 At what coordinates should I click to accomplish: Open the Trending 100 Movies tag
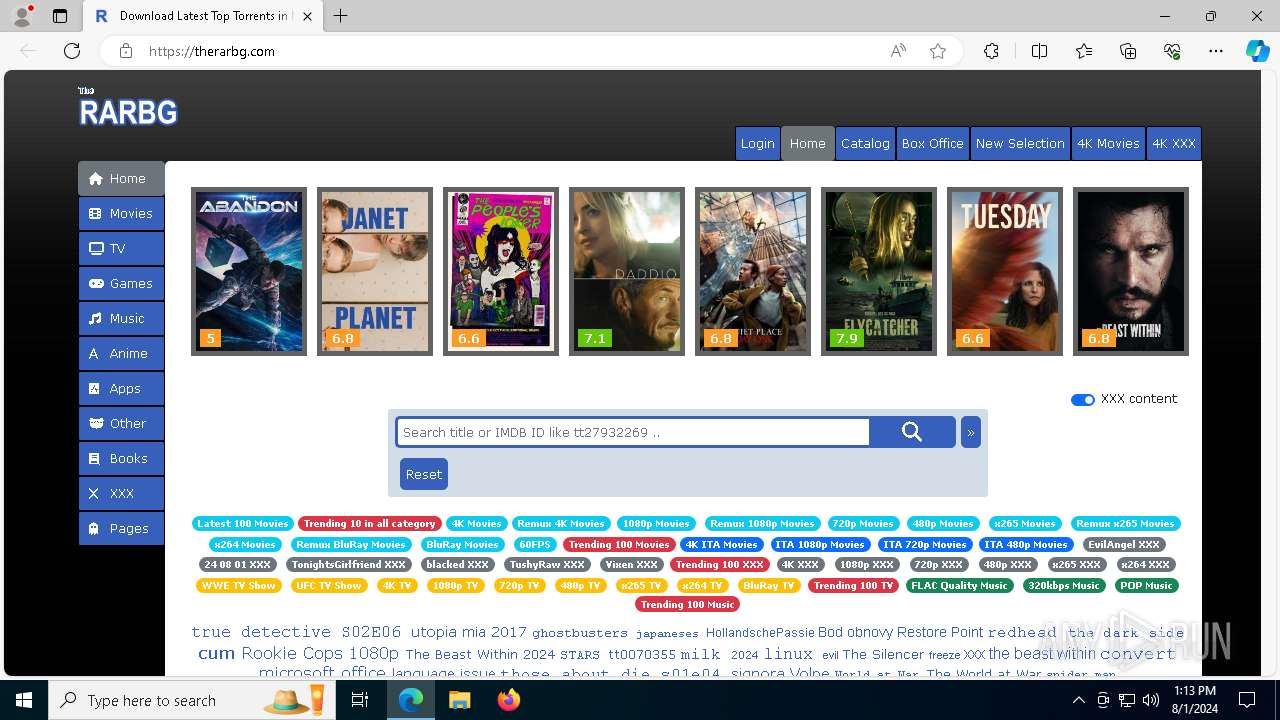[x=619, y=545]
